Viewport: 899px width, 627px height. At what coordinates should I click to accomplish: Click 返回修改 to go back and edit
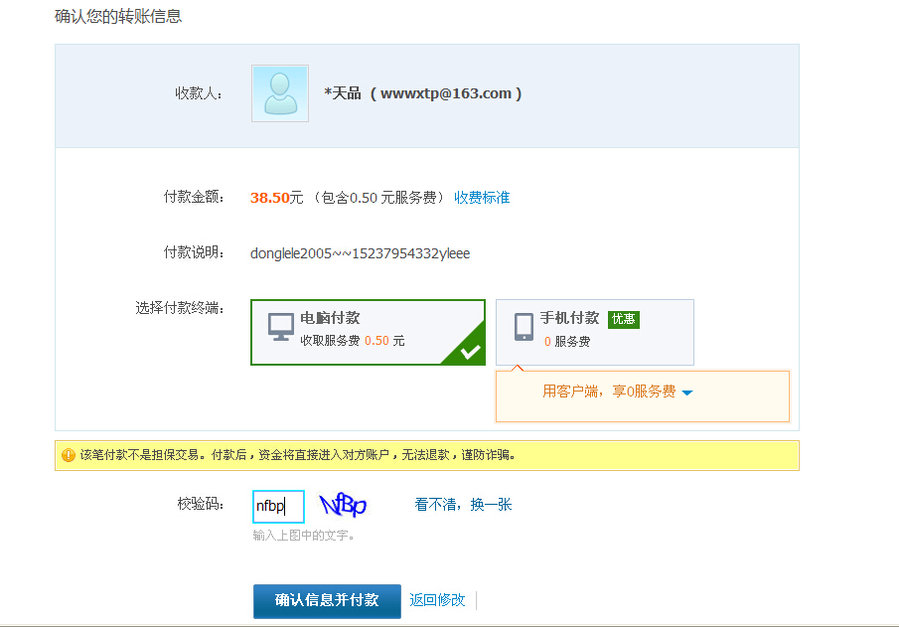coord(437,601)
